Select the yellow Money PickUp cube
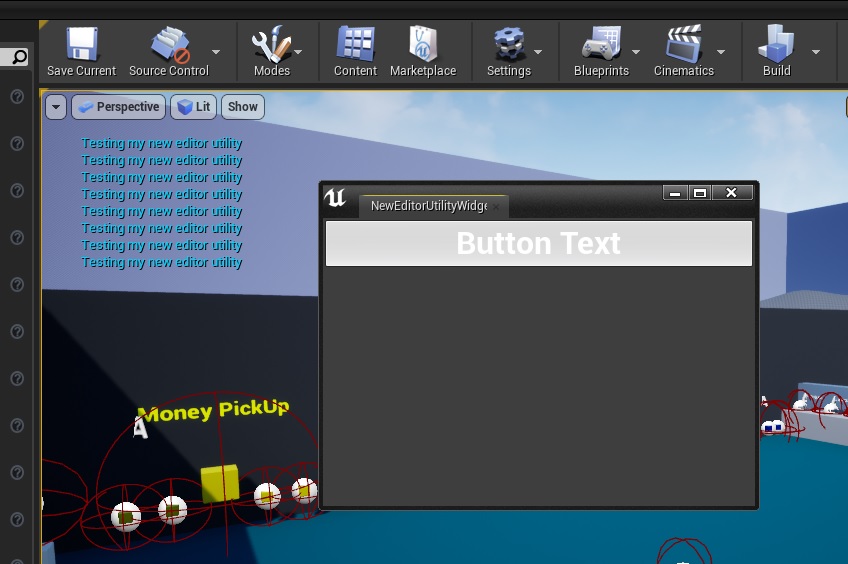Viewport: 848px width, 564px height. (x=220, y=484)
